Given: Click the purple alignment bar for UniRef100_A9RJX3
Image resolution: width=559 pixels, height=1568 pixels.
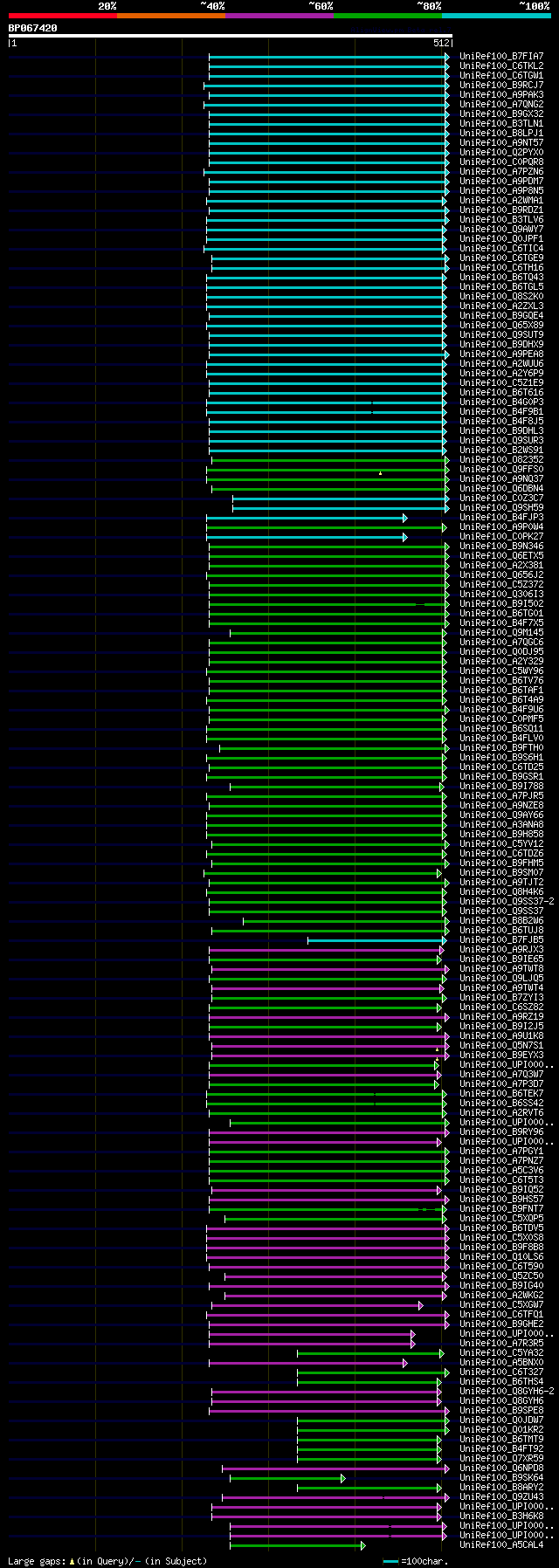Looking at the screenshot, I should tap(326, 950).
